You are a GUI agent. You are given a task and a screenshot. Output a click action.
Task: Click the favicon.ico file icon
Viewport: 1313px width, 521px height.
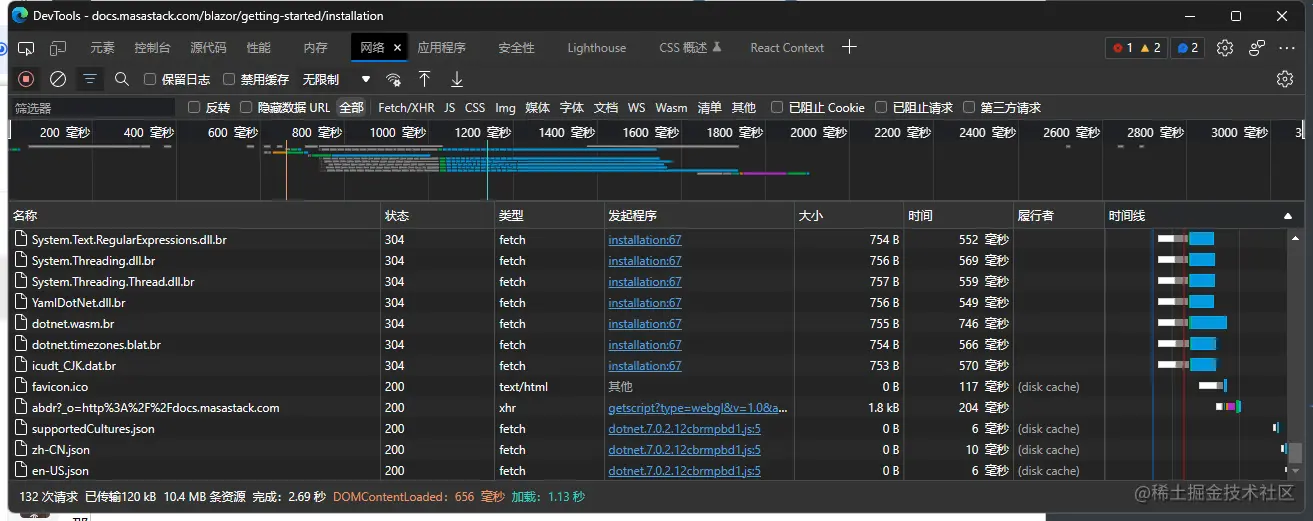tap(22, 387)
